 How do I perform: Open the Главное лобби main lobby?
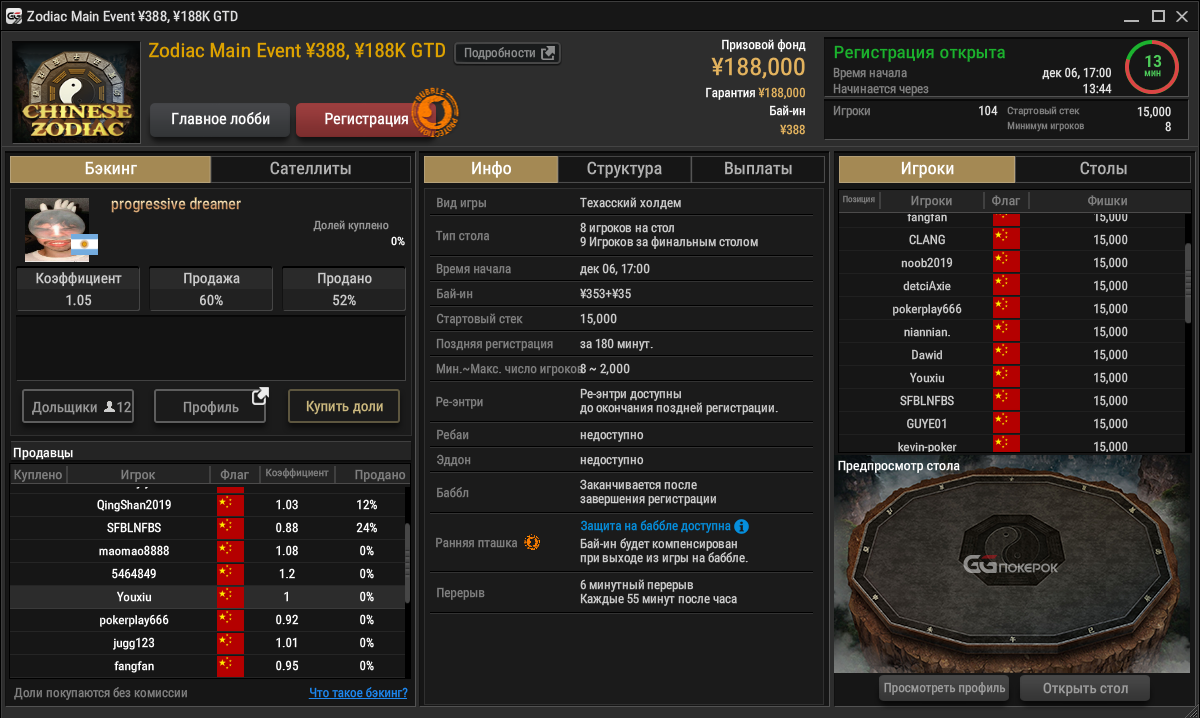click(220, 119)
